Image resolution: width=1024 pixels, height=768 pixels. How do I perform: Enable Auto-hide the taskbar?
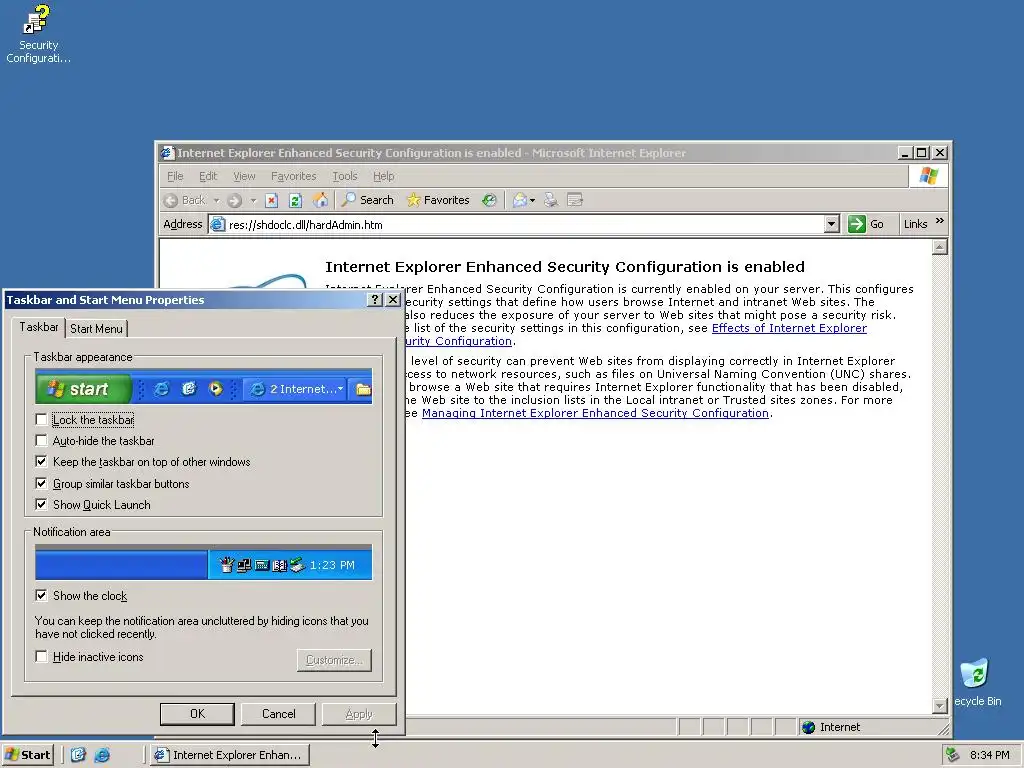point(41,441)
